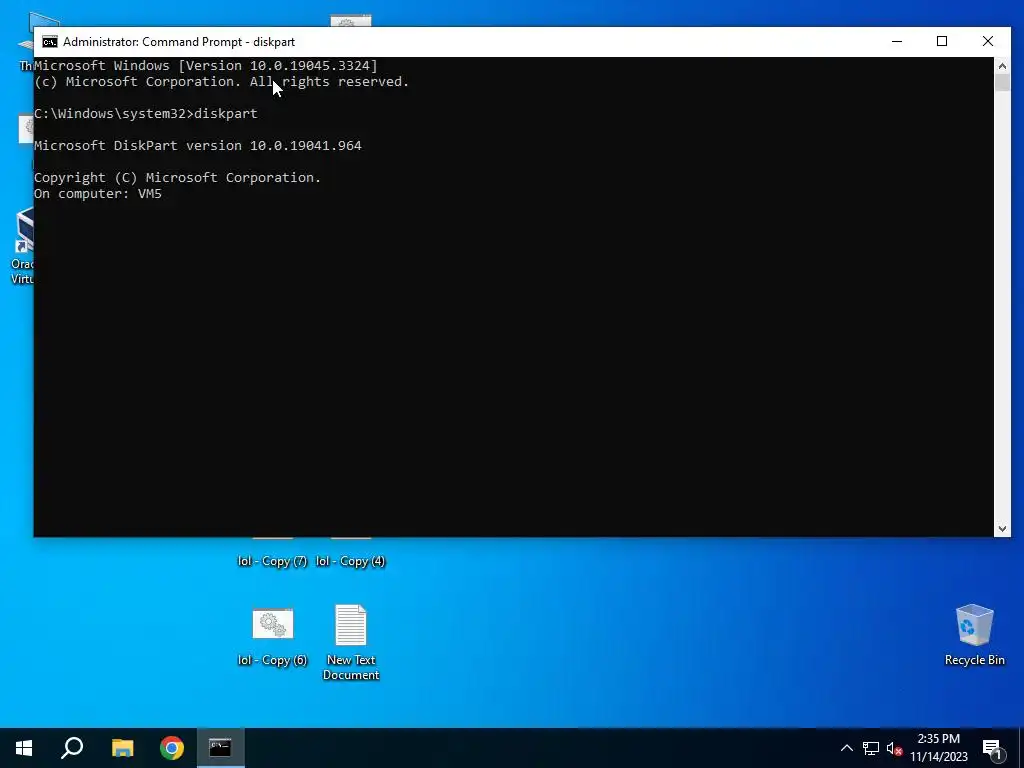Close the diskpart Command Prompt window
This screenshot has width=1024, height=768.
pos(987,41)
